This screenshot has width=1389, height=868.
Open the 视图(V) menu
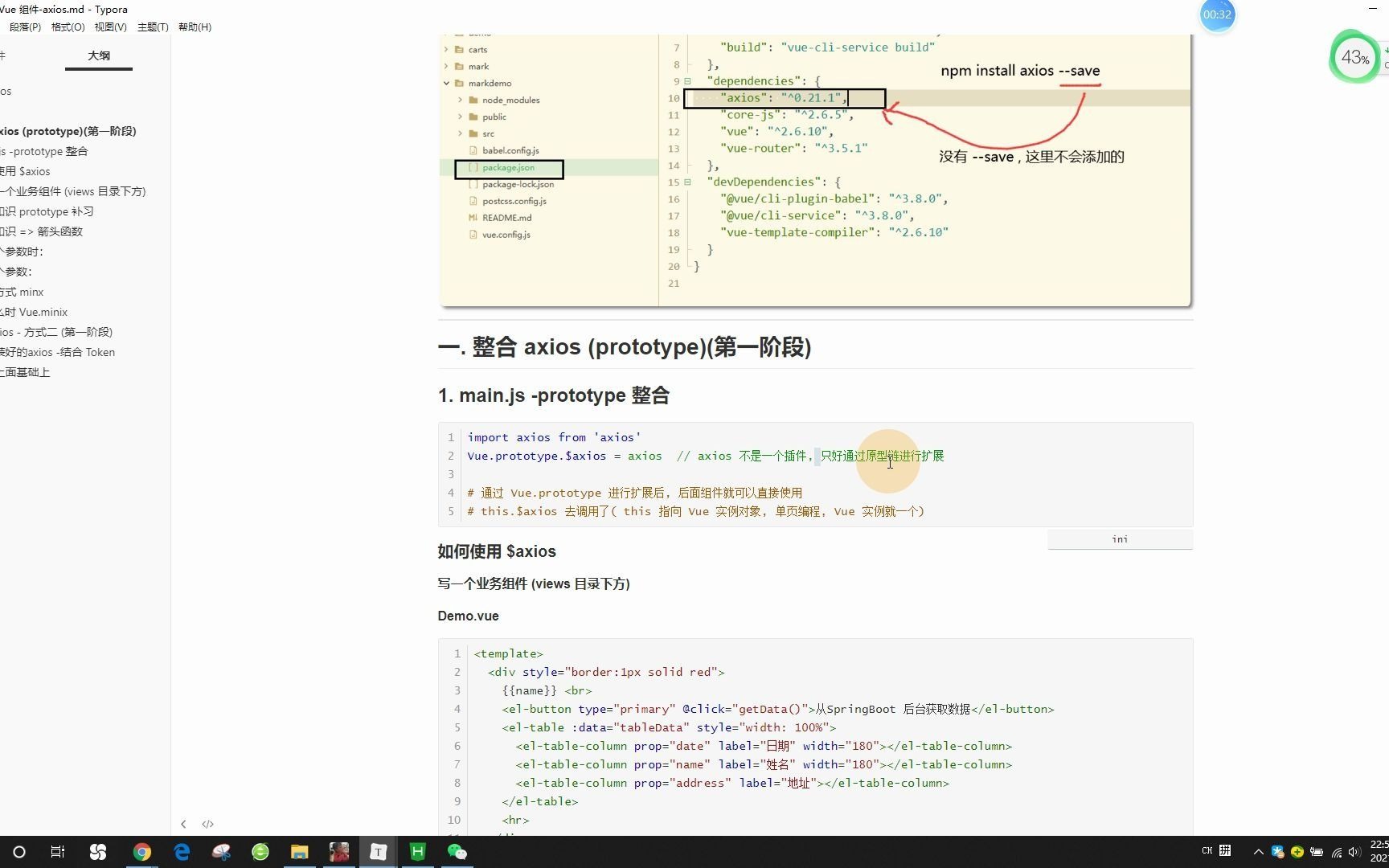pos(110,27)
